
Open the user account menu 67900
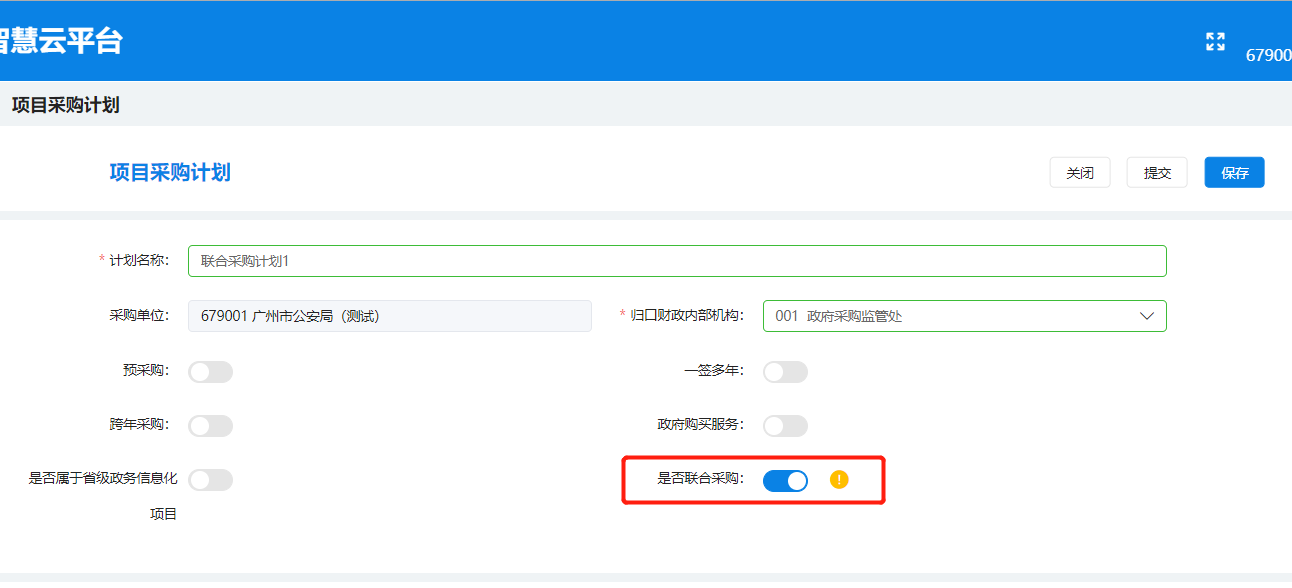point(1268,56)
